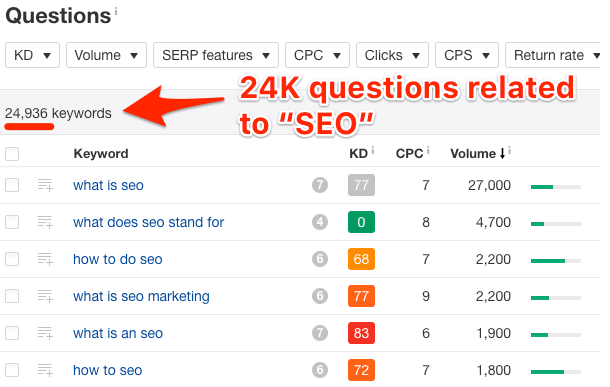Viewport: 610px width, 387px height.
Task: Select checkbox for 'what is an seo'
Action: tap(12, 333)
